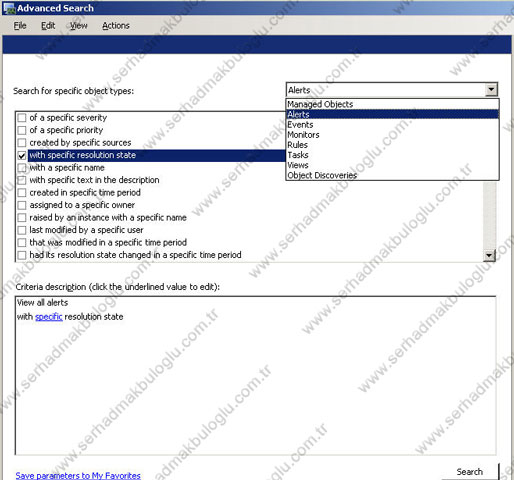Click the Search button
The height and width of the screenshot is (480, 514).
click(x=470, y=472)
